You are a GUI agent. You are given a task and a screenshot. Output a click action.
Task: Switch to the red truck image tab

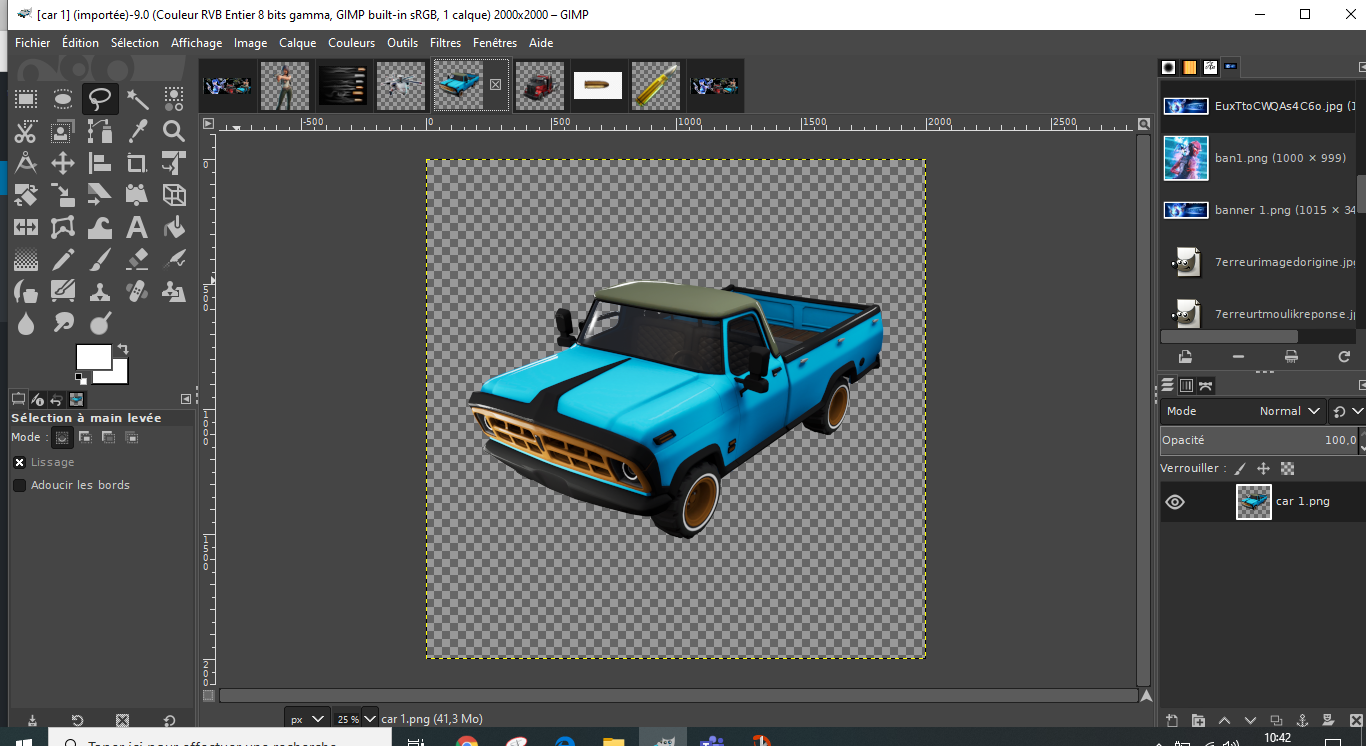[x=540, y=86]
